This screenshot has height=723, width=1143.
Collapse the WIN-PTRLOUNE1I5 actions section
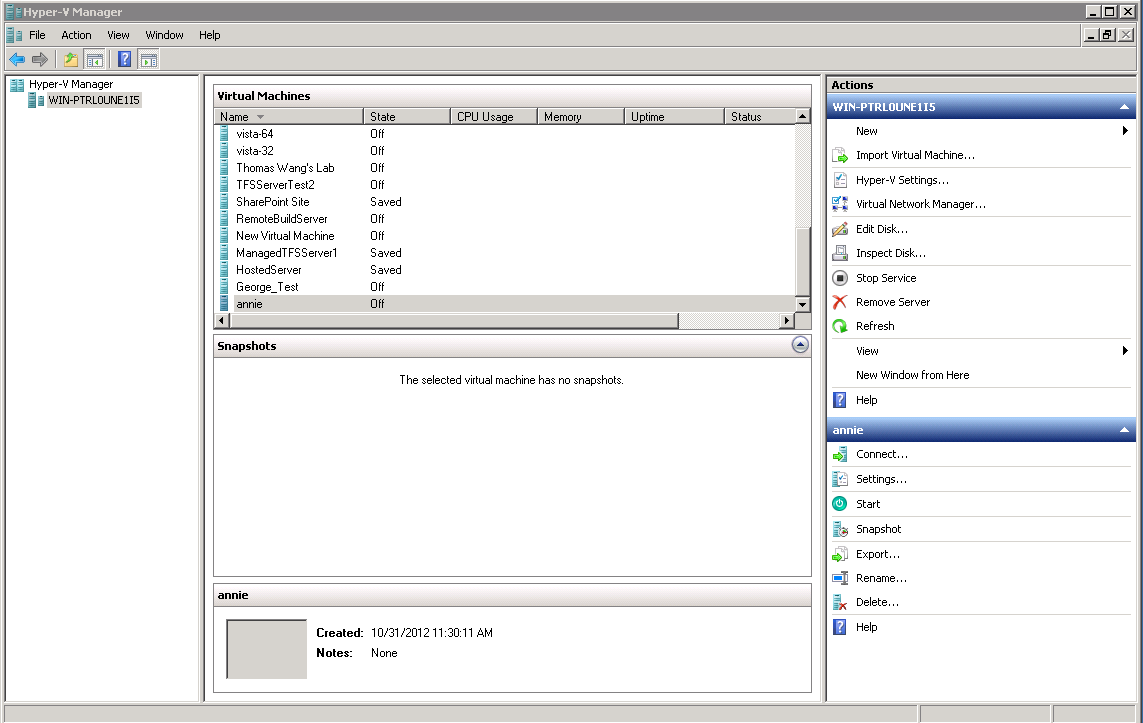(x=1124, y=107)
